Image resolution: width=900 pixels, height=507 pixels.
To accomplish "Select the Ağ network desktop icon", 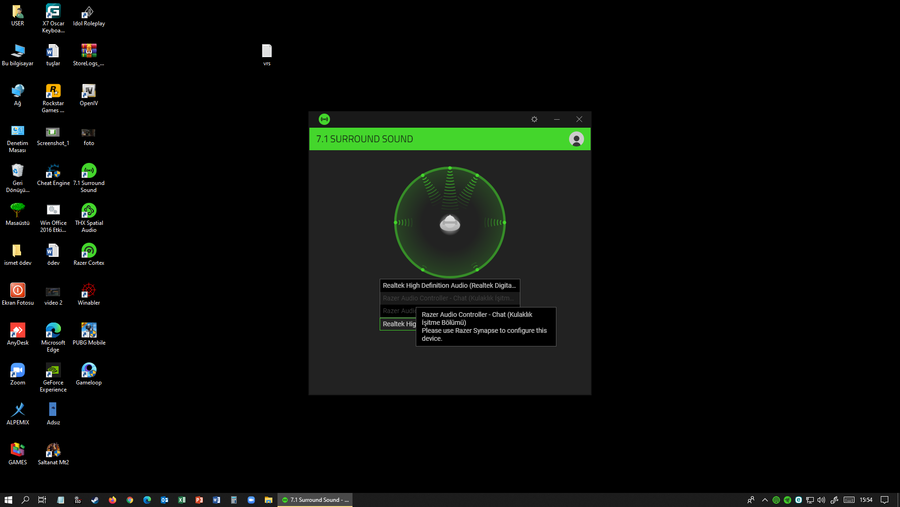I will click(x=18, y=95).
